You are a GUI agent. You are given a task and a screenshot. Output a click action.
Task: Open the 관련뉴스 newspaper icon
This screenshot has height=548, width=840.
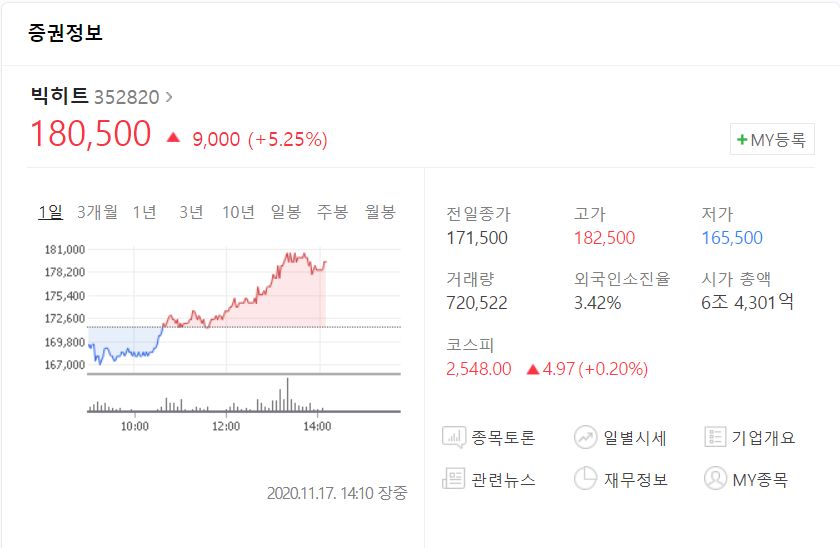tap(453, 478)
